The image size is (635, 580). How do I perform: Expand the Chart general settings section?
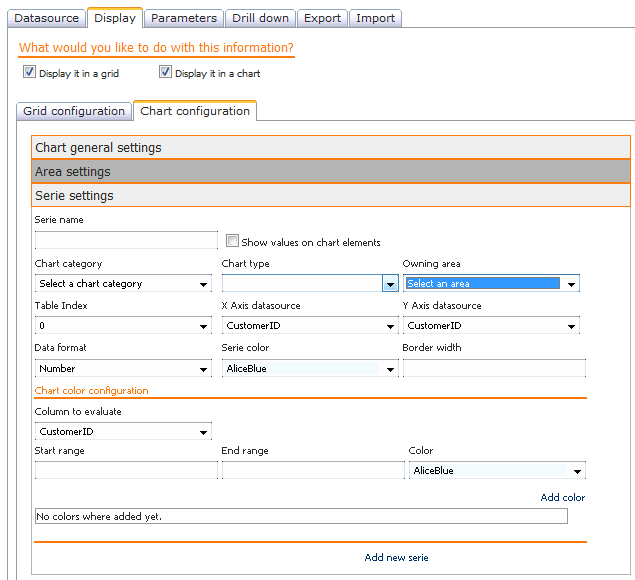[331, 148]
